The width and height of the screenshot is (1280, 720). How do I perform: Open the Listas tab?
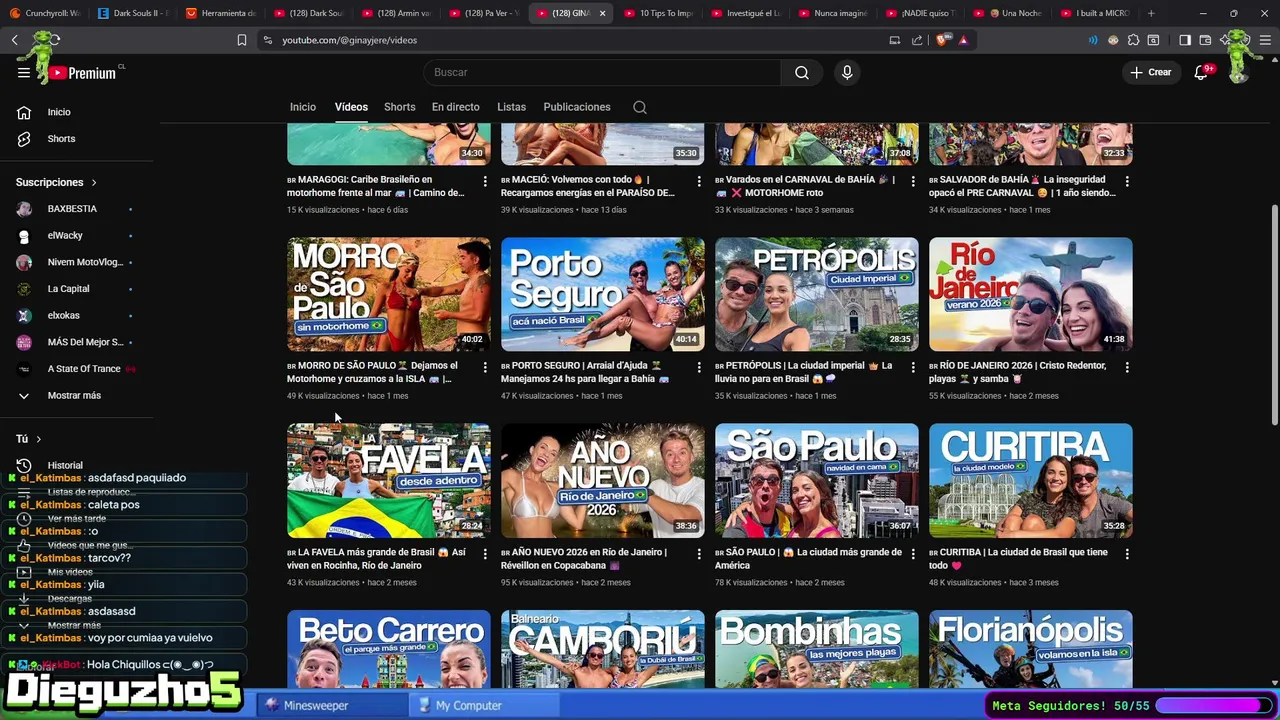click(x=511, y=107)
